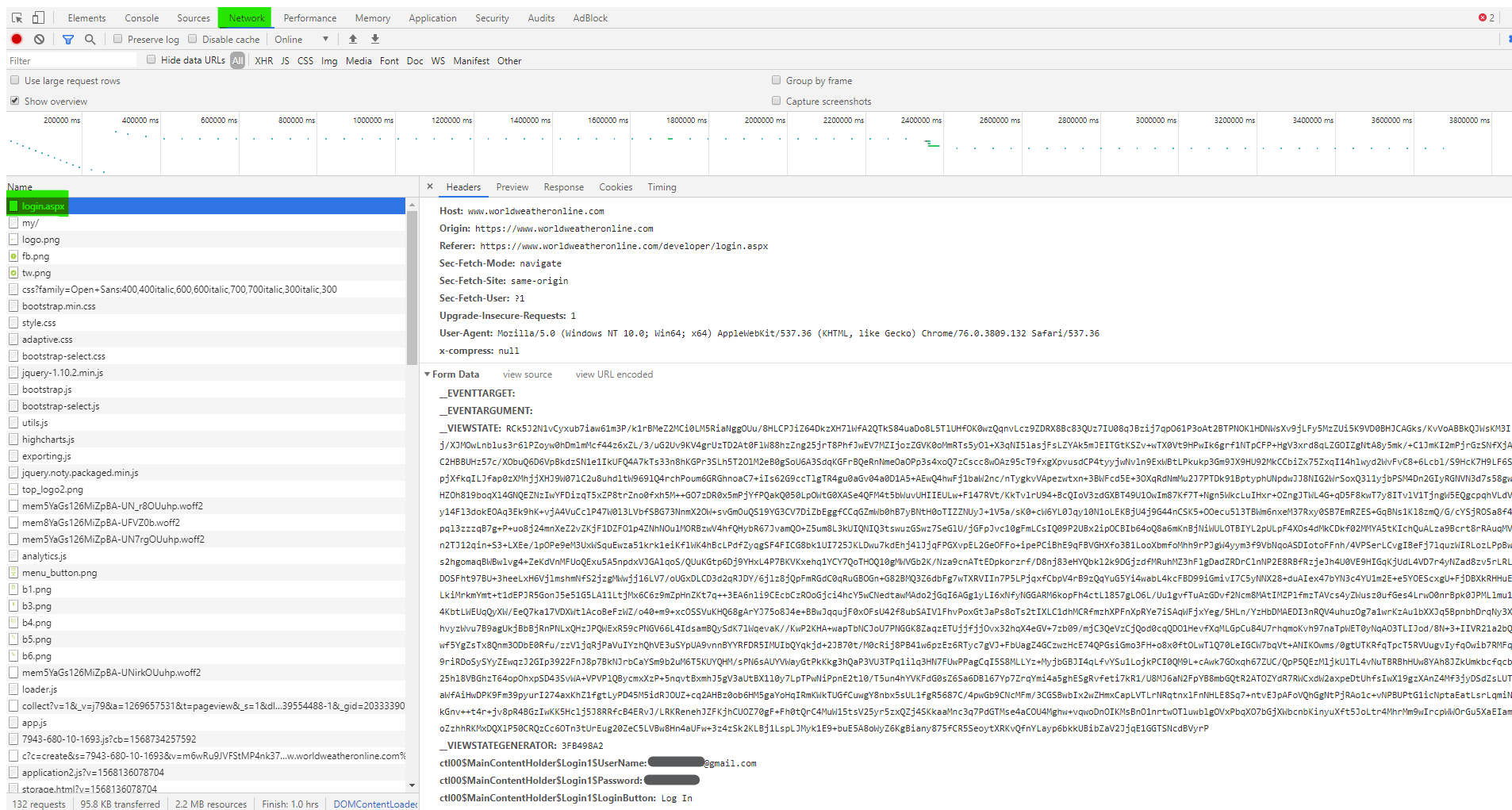Stop recording the network log

[x=17, y=39]
